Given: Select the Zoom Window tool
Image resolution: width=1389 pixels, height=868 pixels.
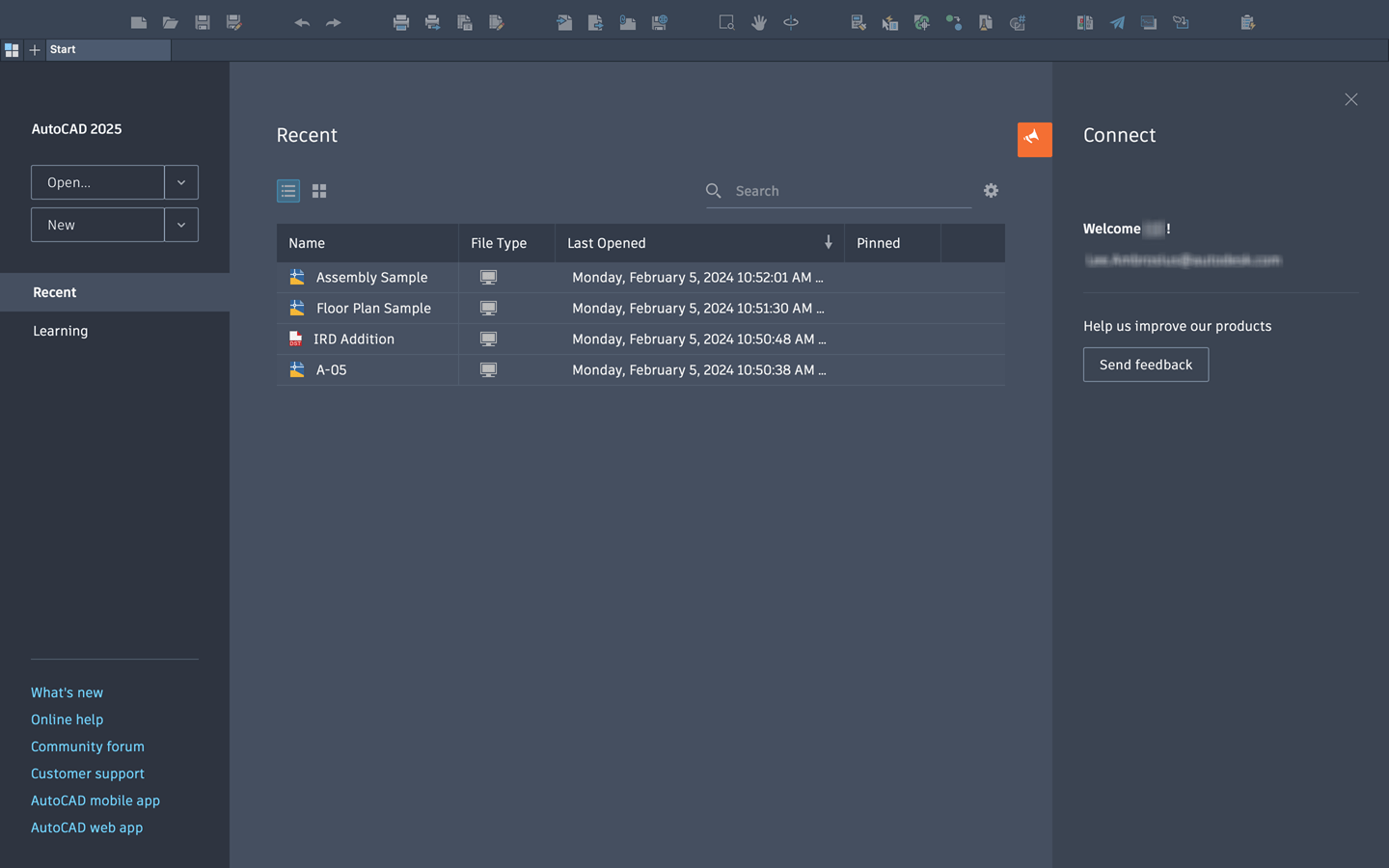Looking at the screenshot, I should click(x=727, y=22).
